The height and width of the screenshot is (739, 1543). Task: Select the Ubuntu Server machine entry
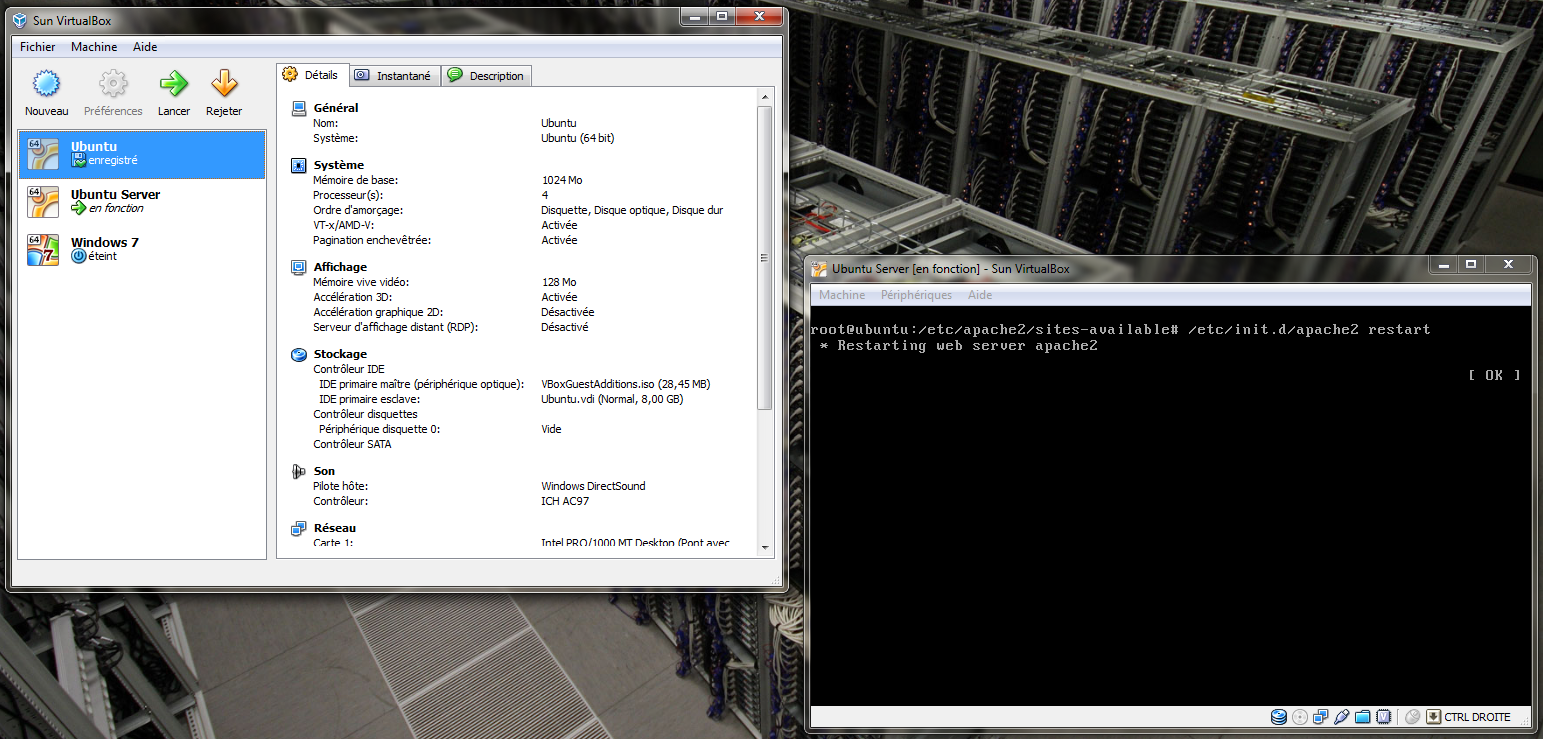141,202
